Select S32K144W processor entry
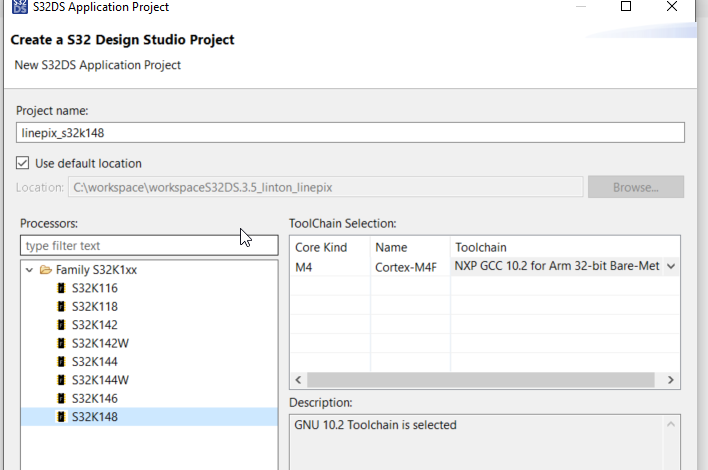The width and height of the screenshot is (708, 470). [x=100, y=380]
